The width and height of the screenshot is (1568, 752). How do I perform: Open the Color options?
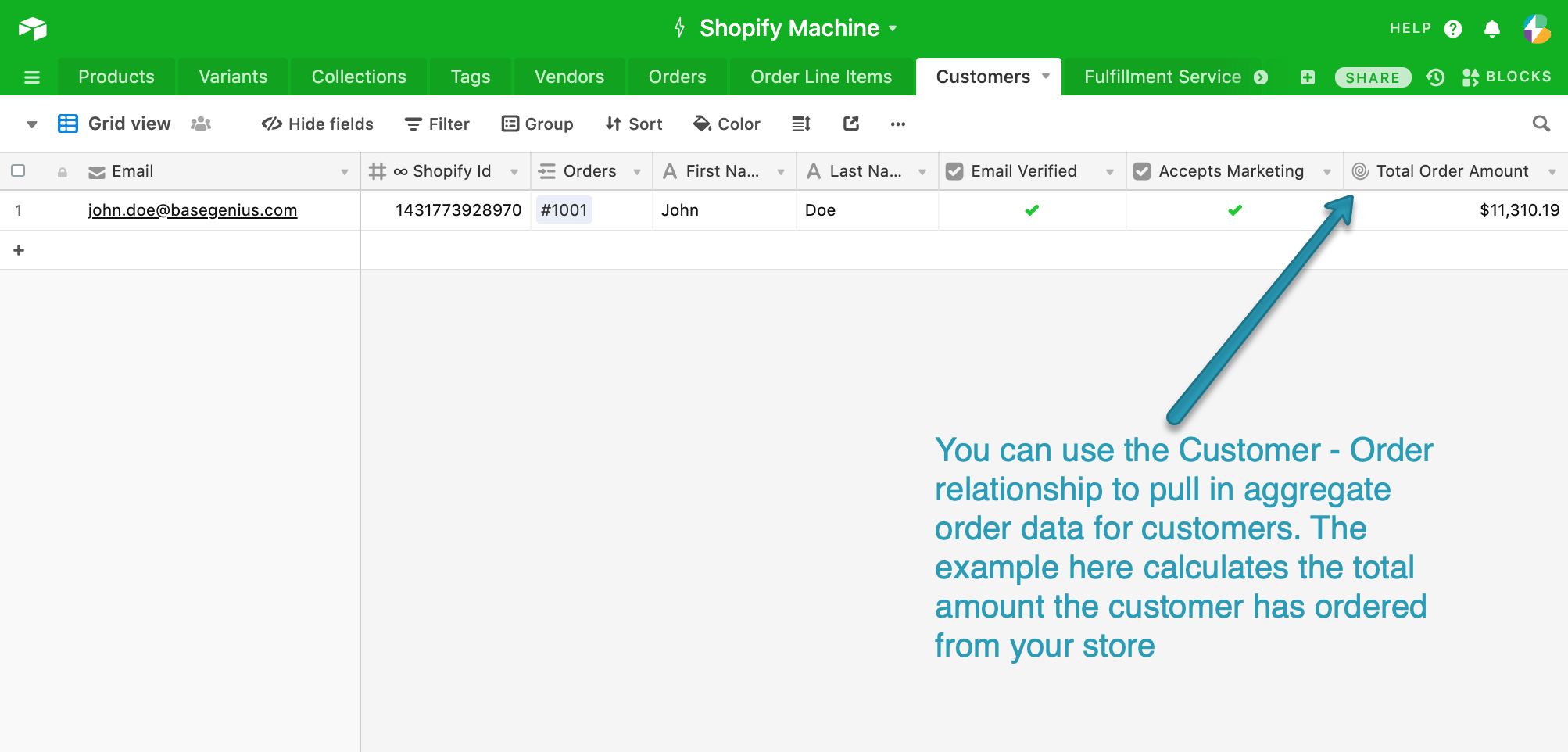(727, 124)
